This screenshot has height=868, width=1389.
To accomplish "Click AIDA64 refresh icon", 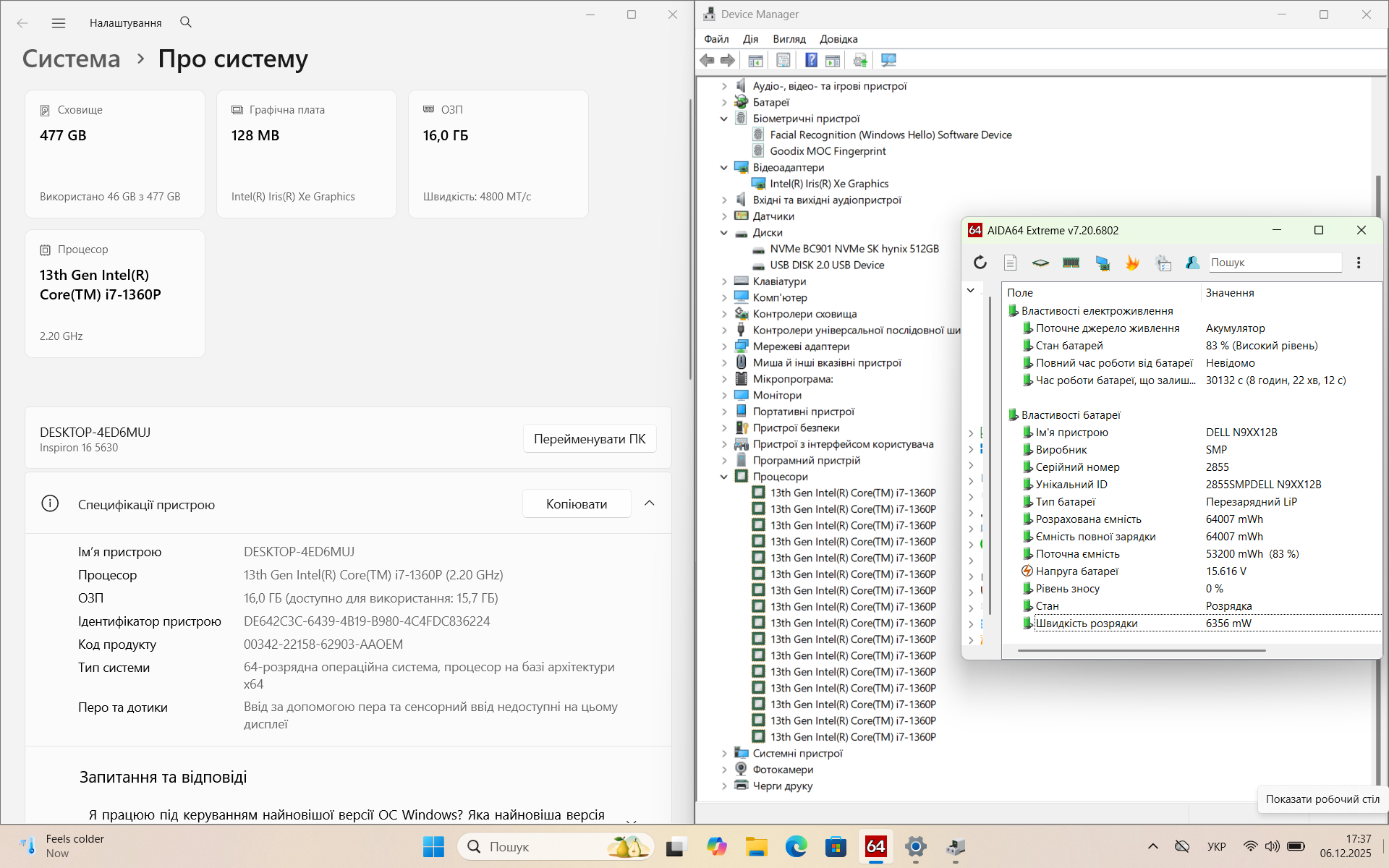I will pos(980,263).
